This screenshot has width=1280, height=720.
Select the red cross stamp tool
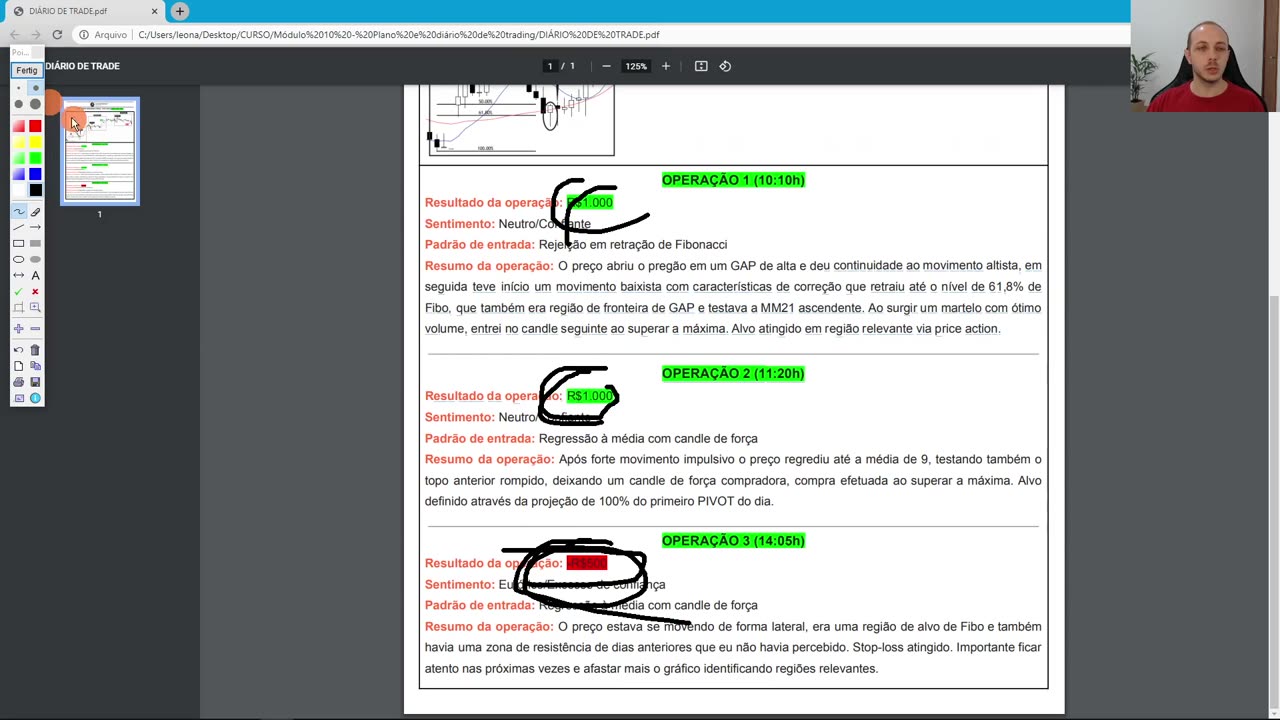click(x=35, y=291)
